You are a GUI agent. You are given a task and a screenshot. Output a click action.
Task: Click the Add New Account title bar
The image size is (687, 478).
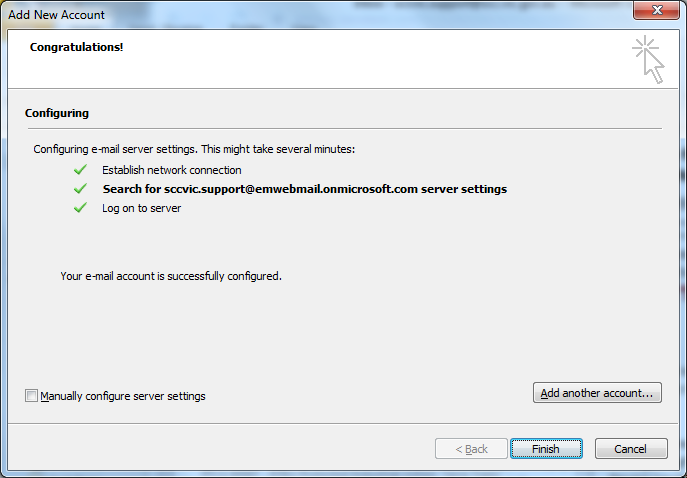(300, 12)
